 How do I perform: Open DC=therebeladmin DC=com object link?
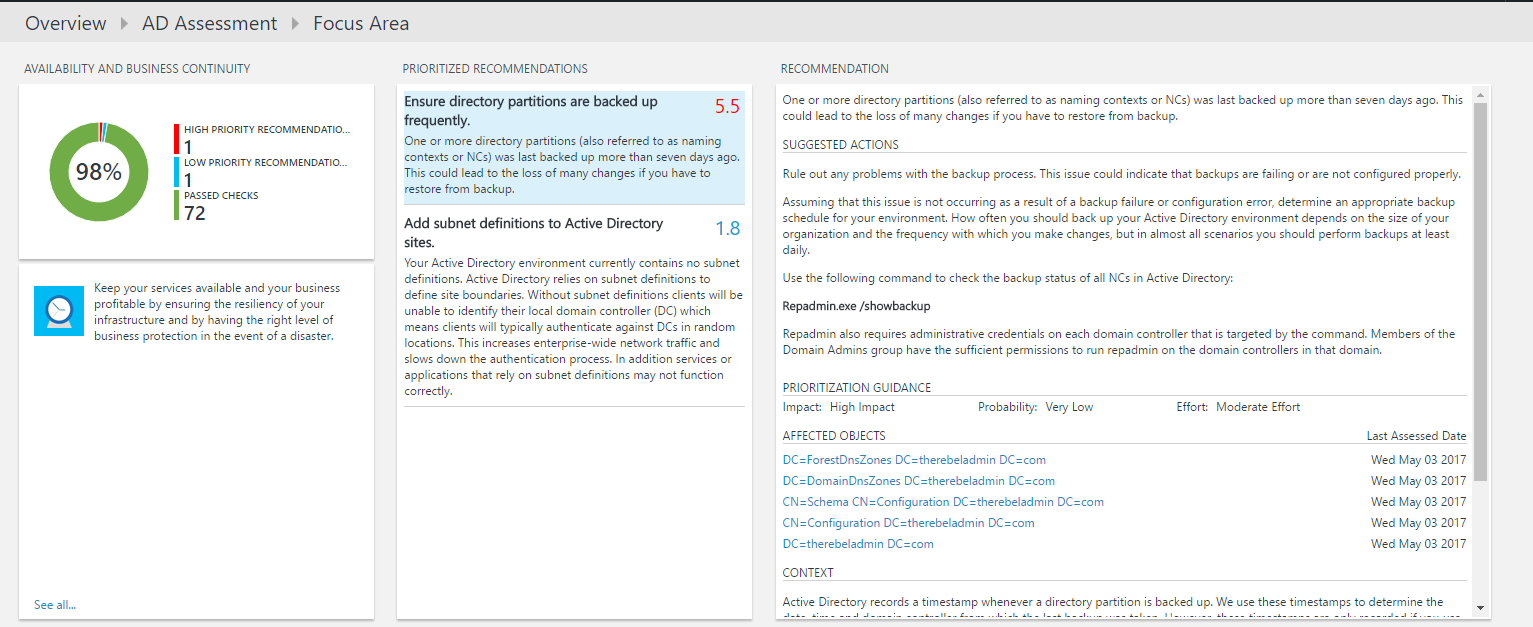point(858,544)
